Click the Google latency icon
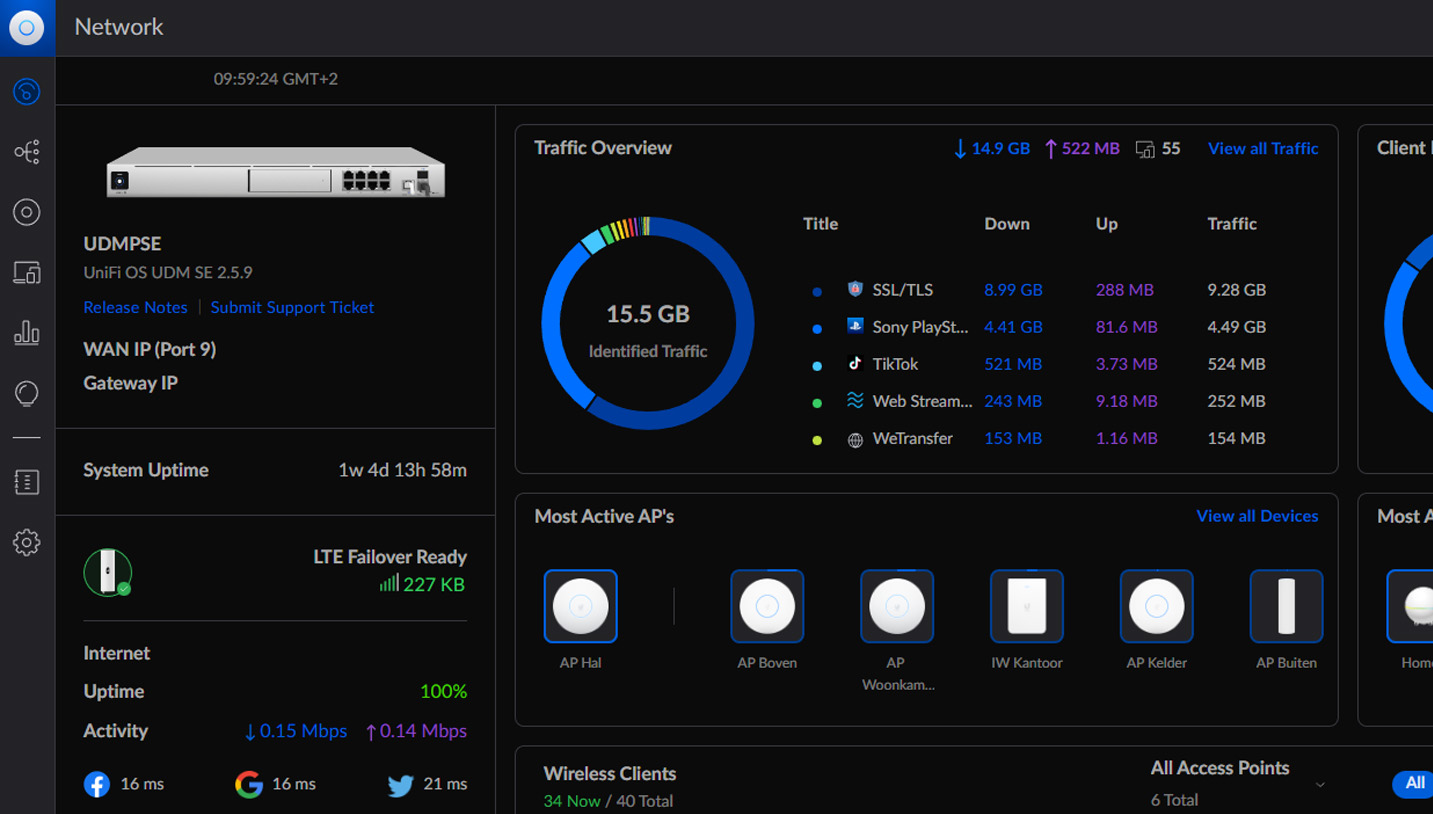This screenshot has width=1433, height=814. coord(249,784)
